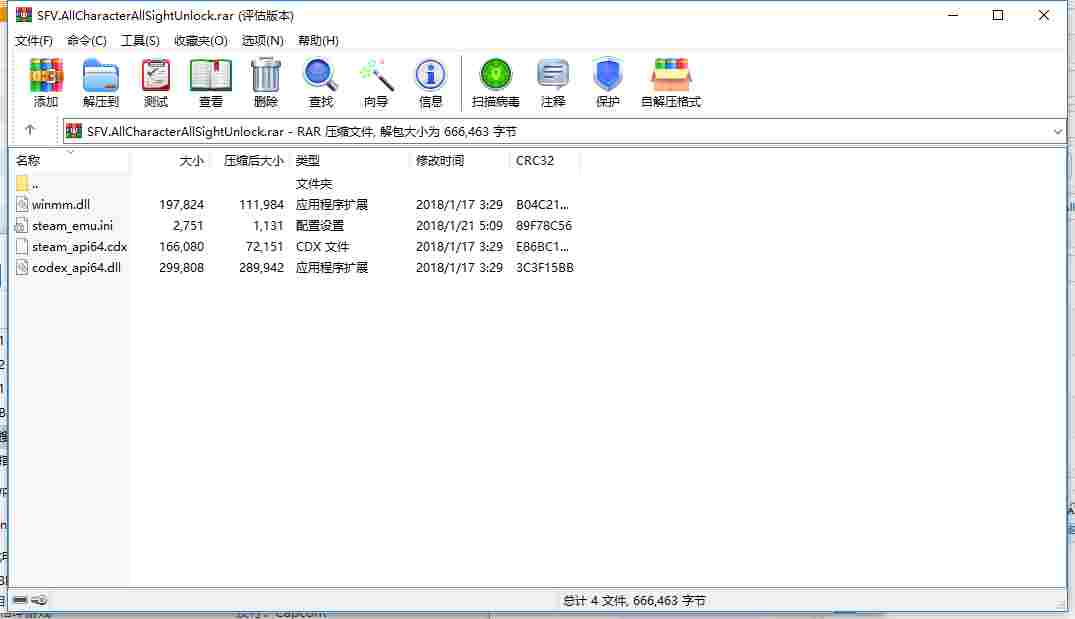The image size is (1075, 619).
Task: Open the 选项(N) menu
Action: click(x=263, y=40)
